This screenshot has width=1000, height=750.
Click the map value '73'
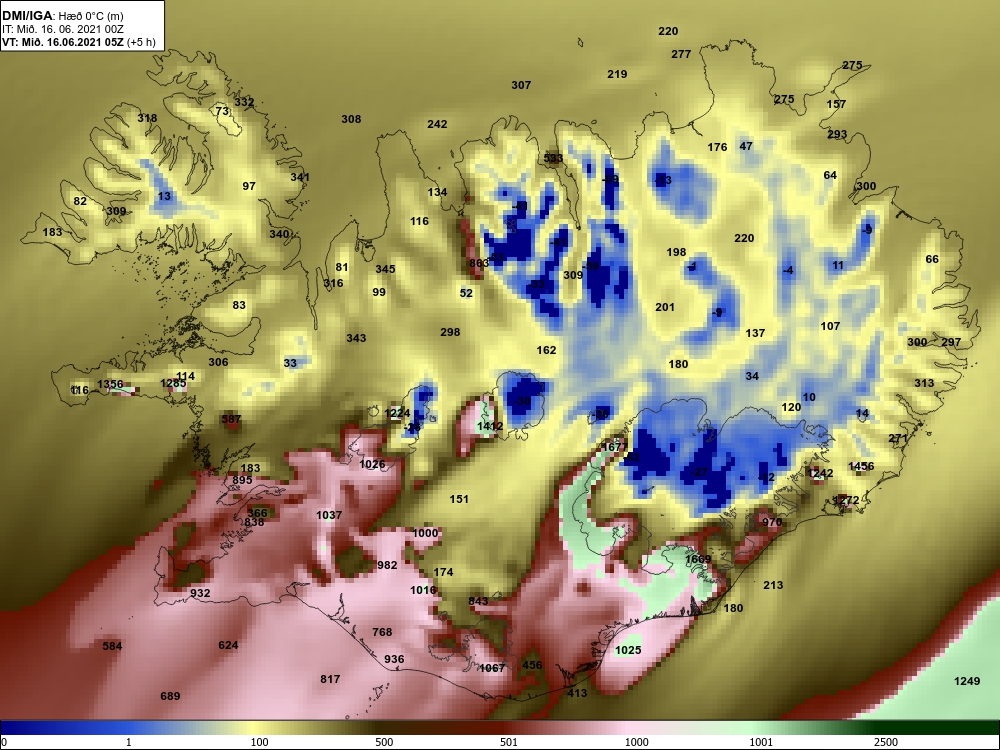click(x=222, y=111)
